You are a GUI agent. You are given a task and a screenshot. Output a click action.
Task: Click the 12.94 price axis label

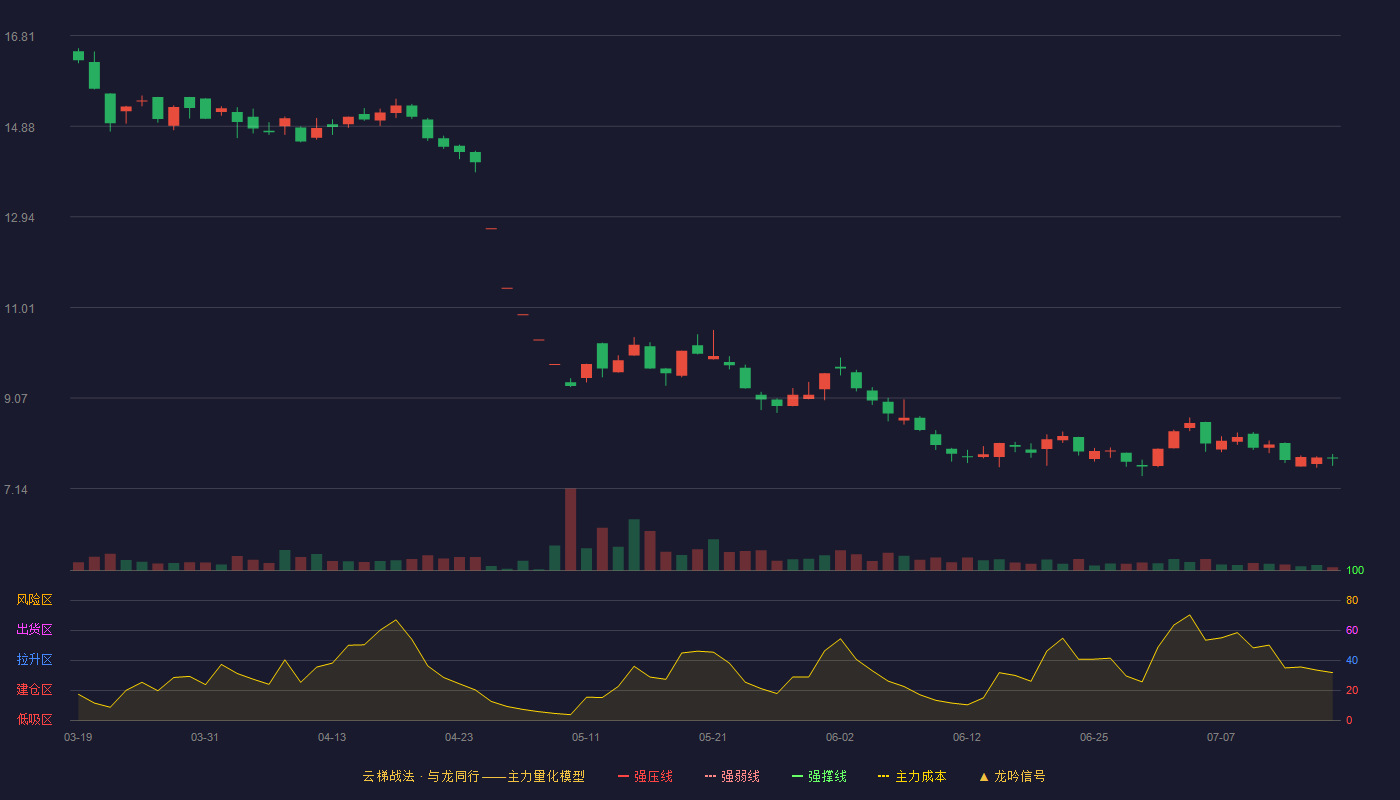19,218
